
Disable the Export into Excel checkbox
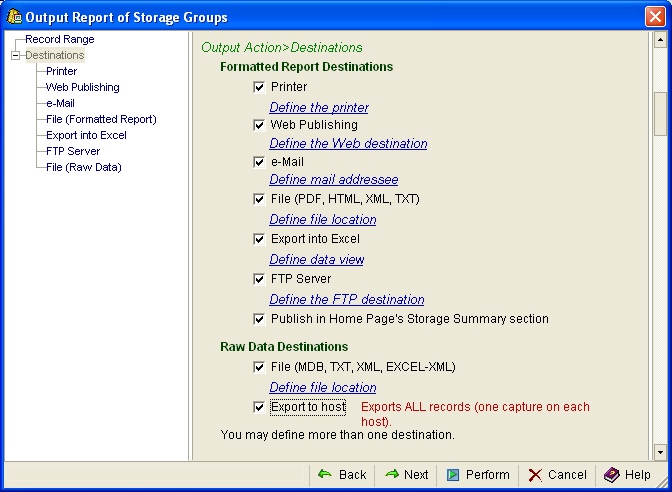coord(259,239)
